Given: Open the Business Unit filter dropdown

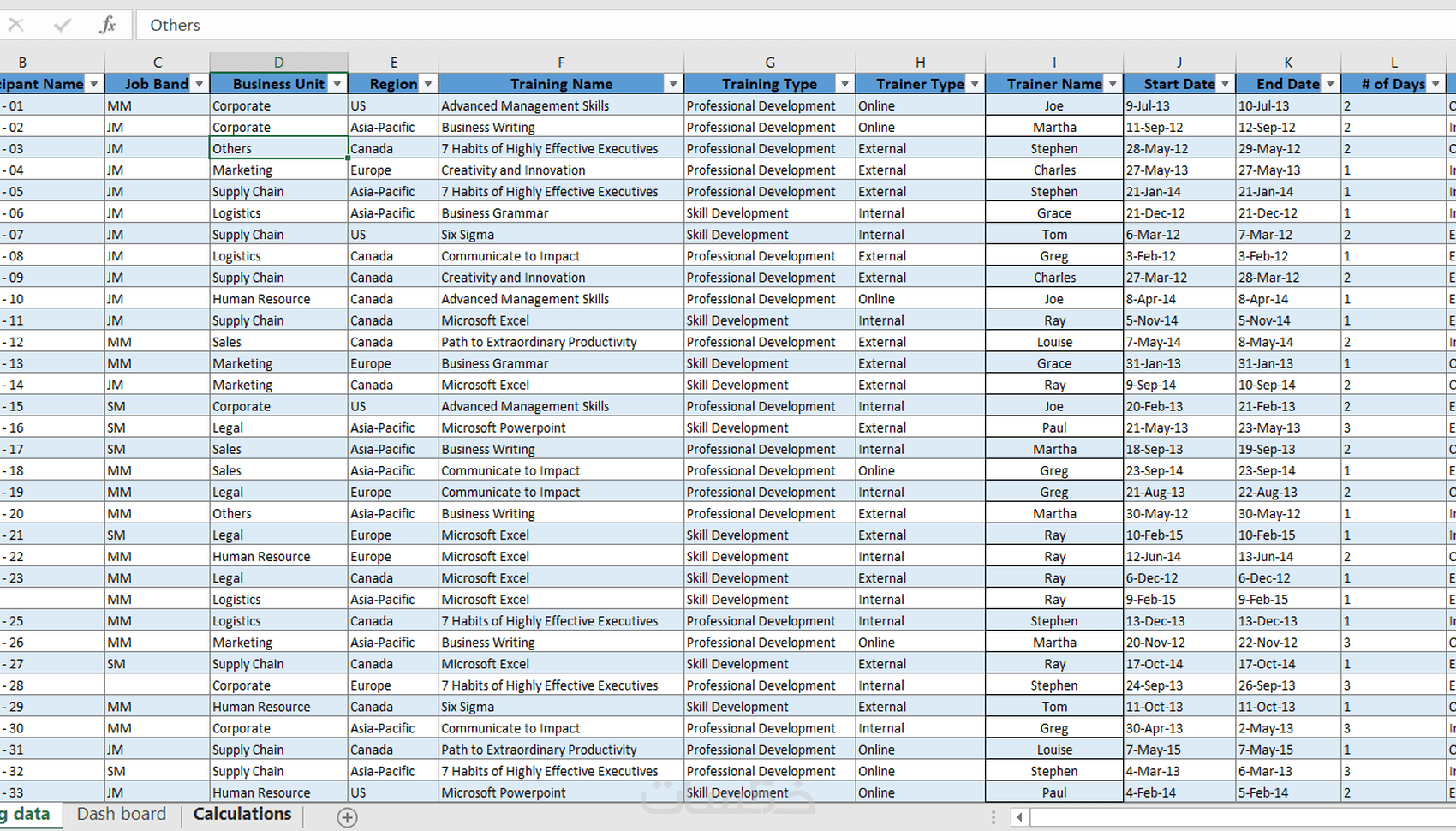Looking at the screenshot, I should coord(337,84).
